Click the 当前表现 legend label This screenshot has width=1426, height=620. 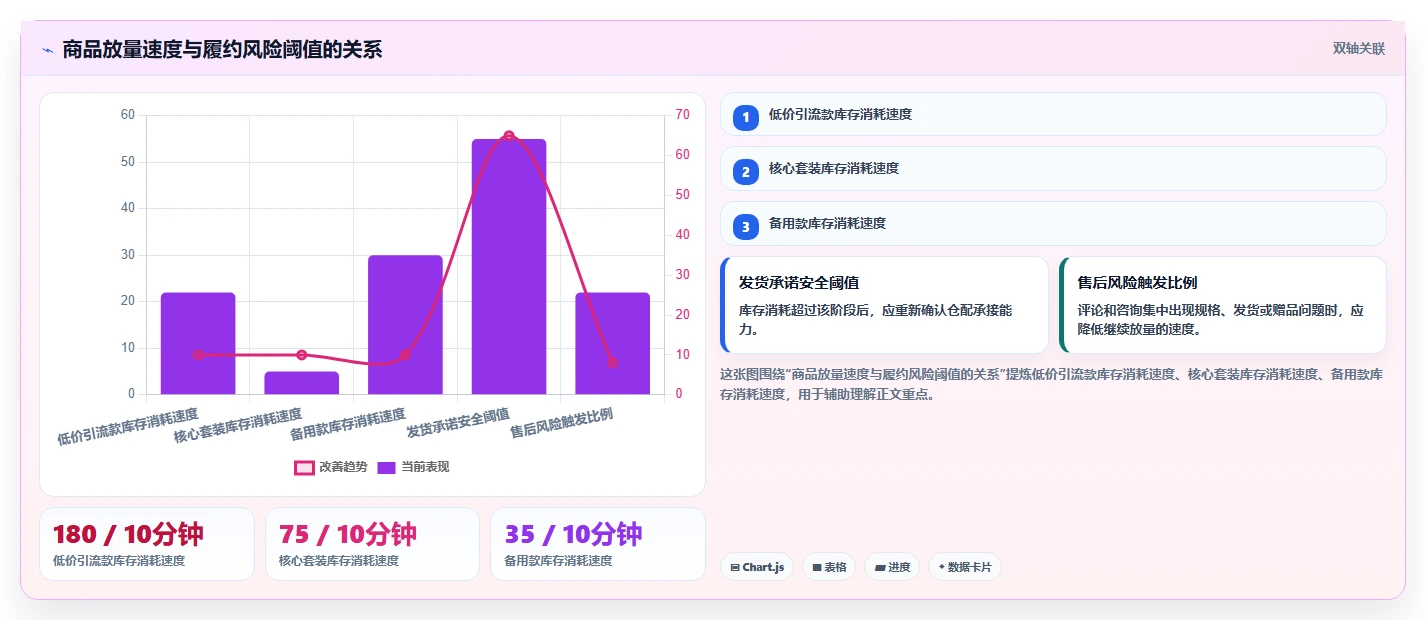(x=425, y=467)
